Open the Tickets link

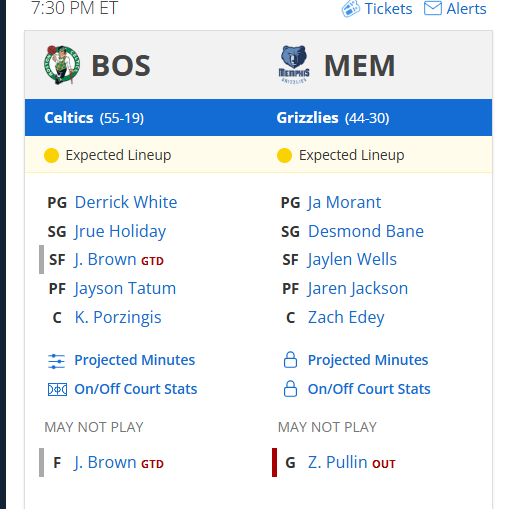pyautogui.click(x=388, y=9)
